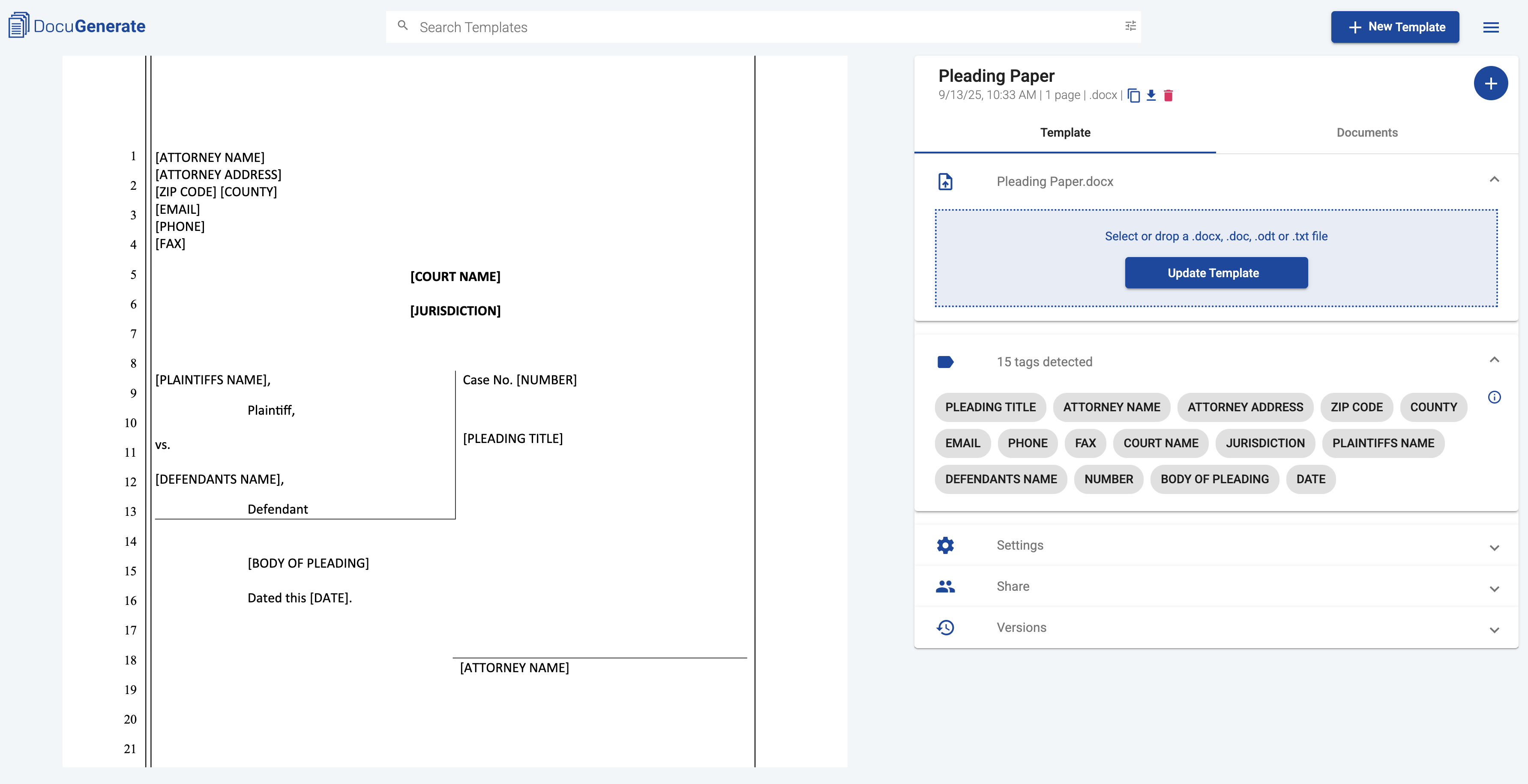Select the BODY OF PLEADING tag chip
The image size is (1528, 784).
click(x=1214, y=479)
